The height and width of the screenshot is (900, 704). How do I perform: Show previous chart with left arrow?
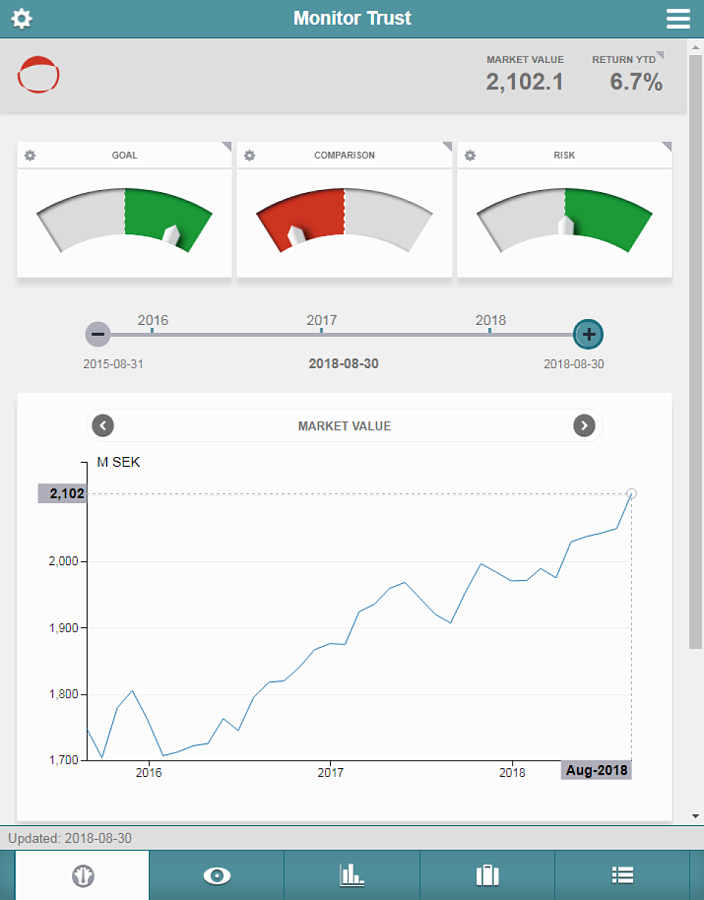pos(103,425)
